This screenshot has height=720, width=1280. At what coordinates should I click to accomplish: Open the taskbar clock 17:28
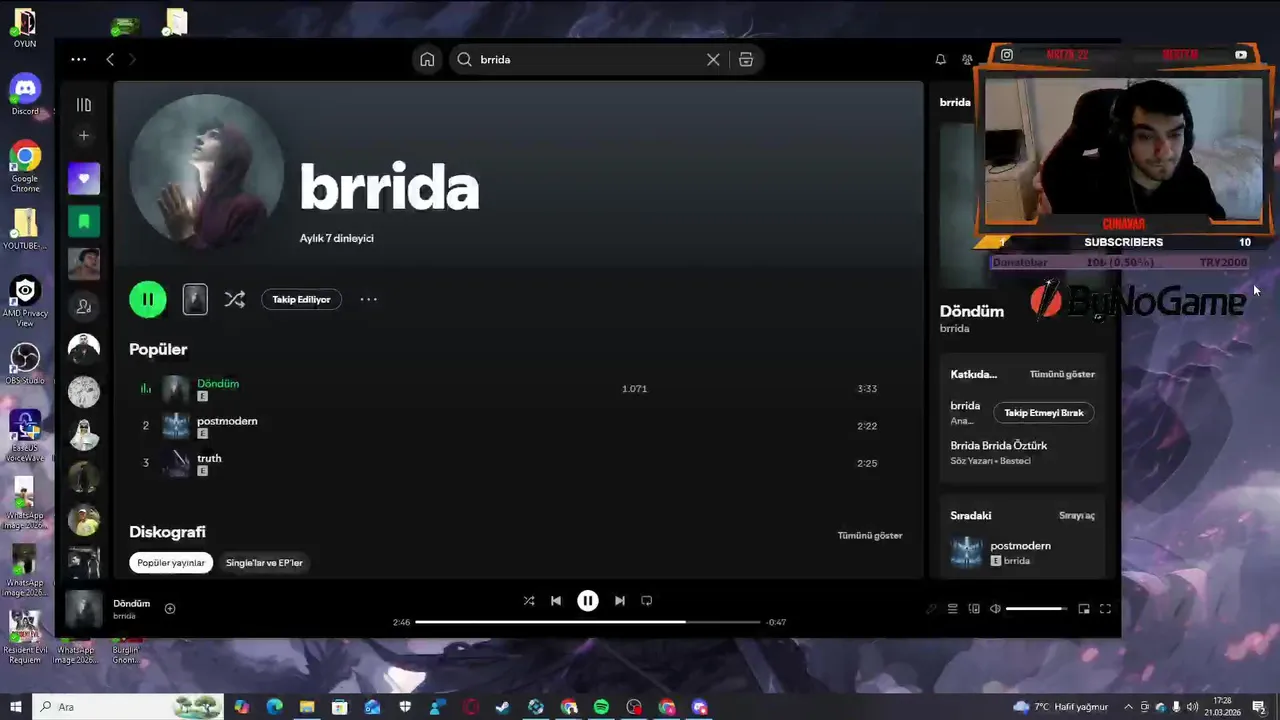pos(1223,707)
